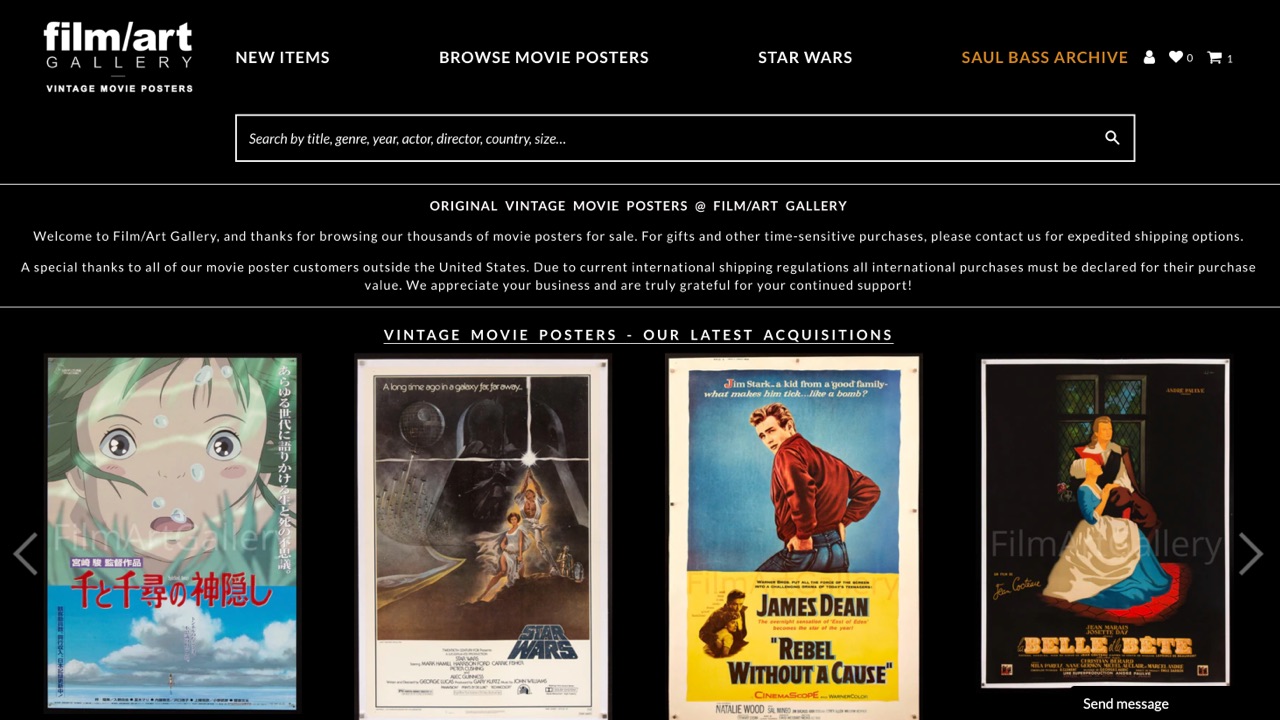1280x720 pixels.
Task: View wishlist via the heart icon
Action: 1176,57
